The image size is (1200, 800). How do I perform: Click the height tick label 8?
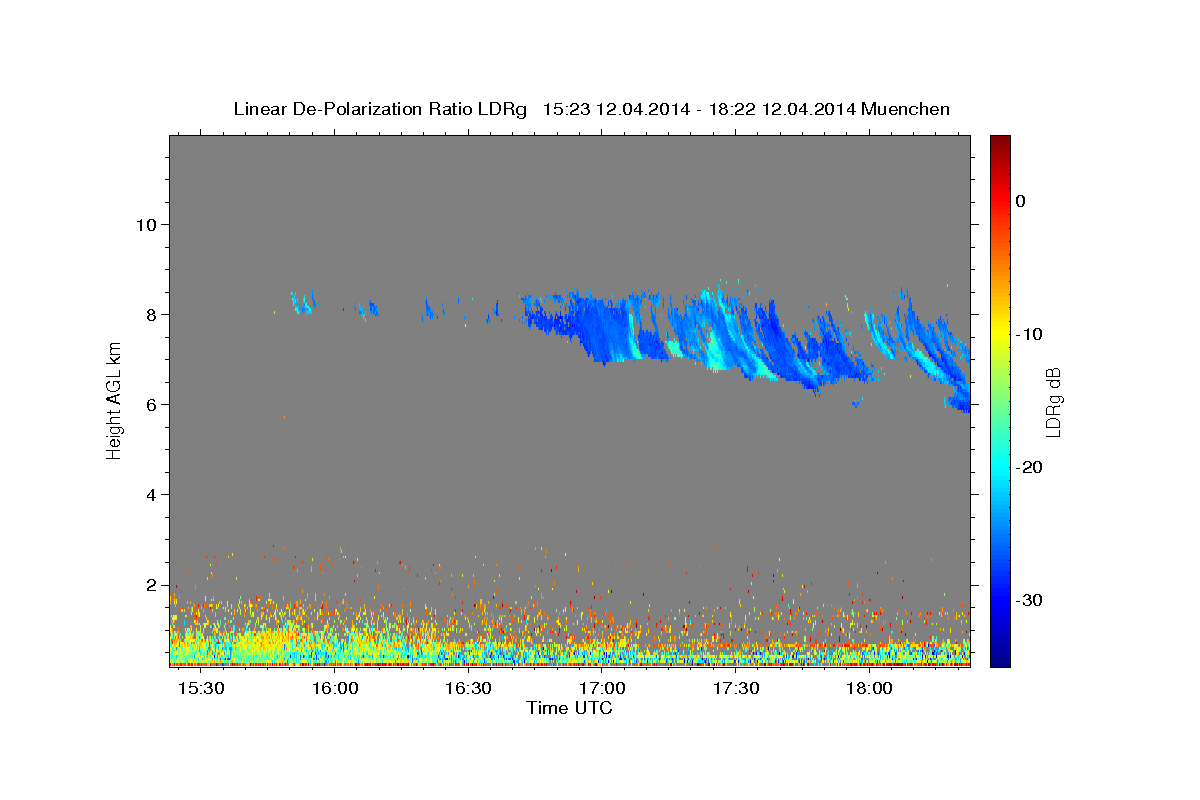coord(151,314)
